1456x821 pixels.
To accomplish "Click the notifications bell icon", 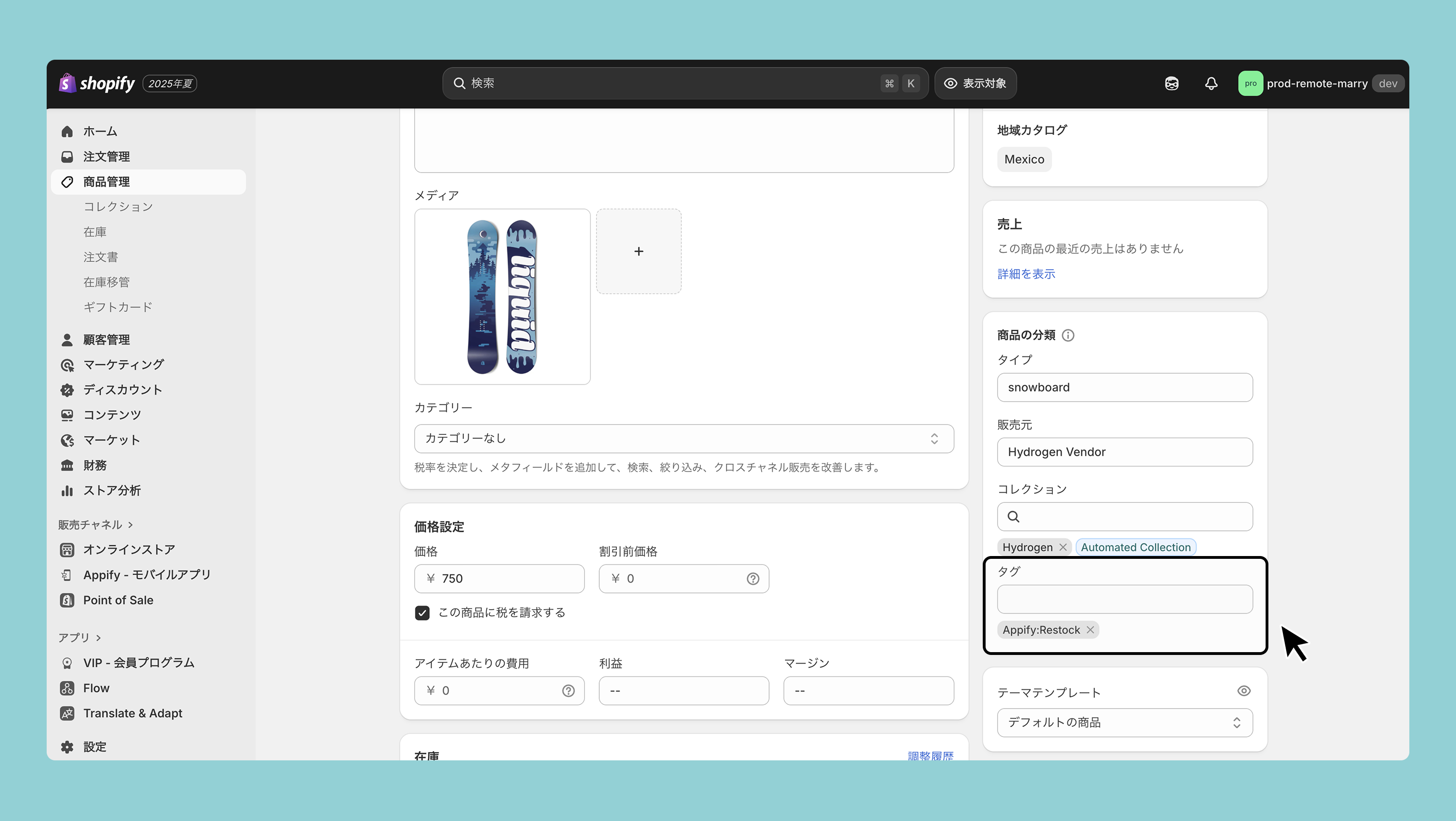I will click(1211, 83).
